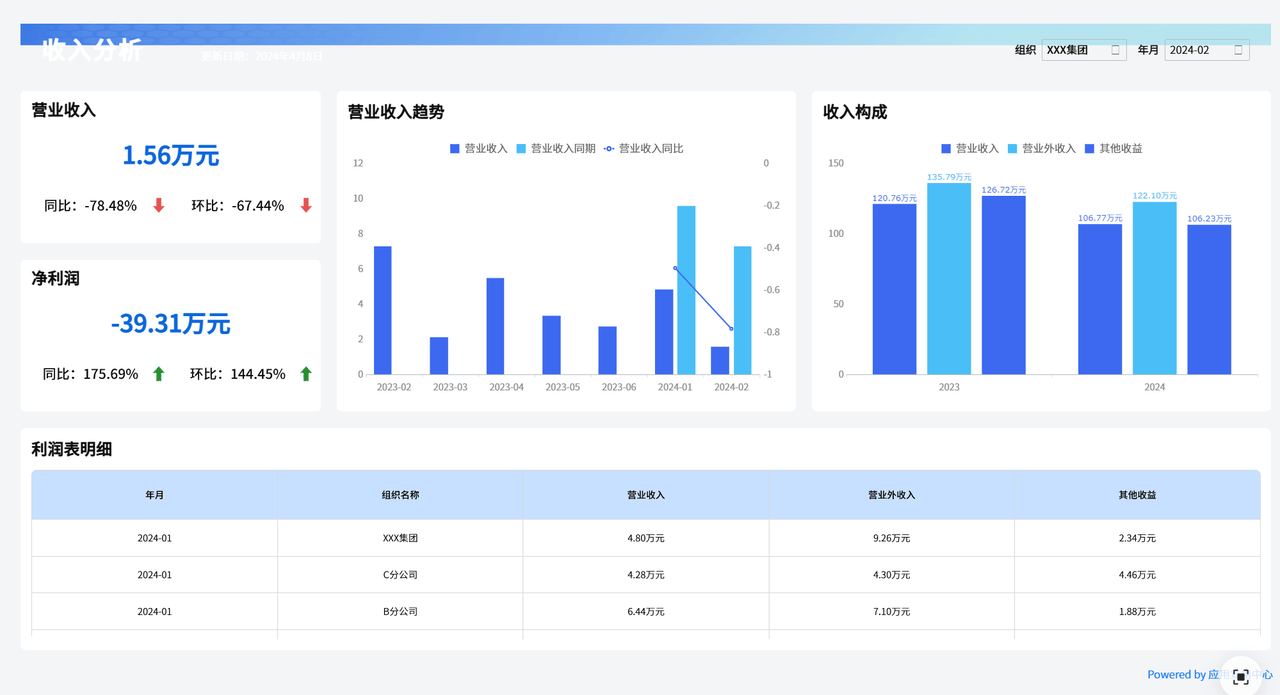Click the red down arrow next to 同比 -78.48%

158,205
